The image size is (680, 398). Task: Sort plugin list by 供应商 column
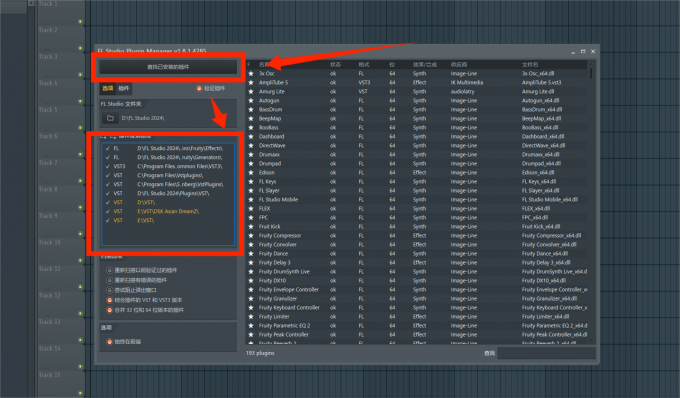459,65
